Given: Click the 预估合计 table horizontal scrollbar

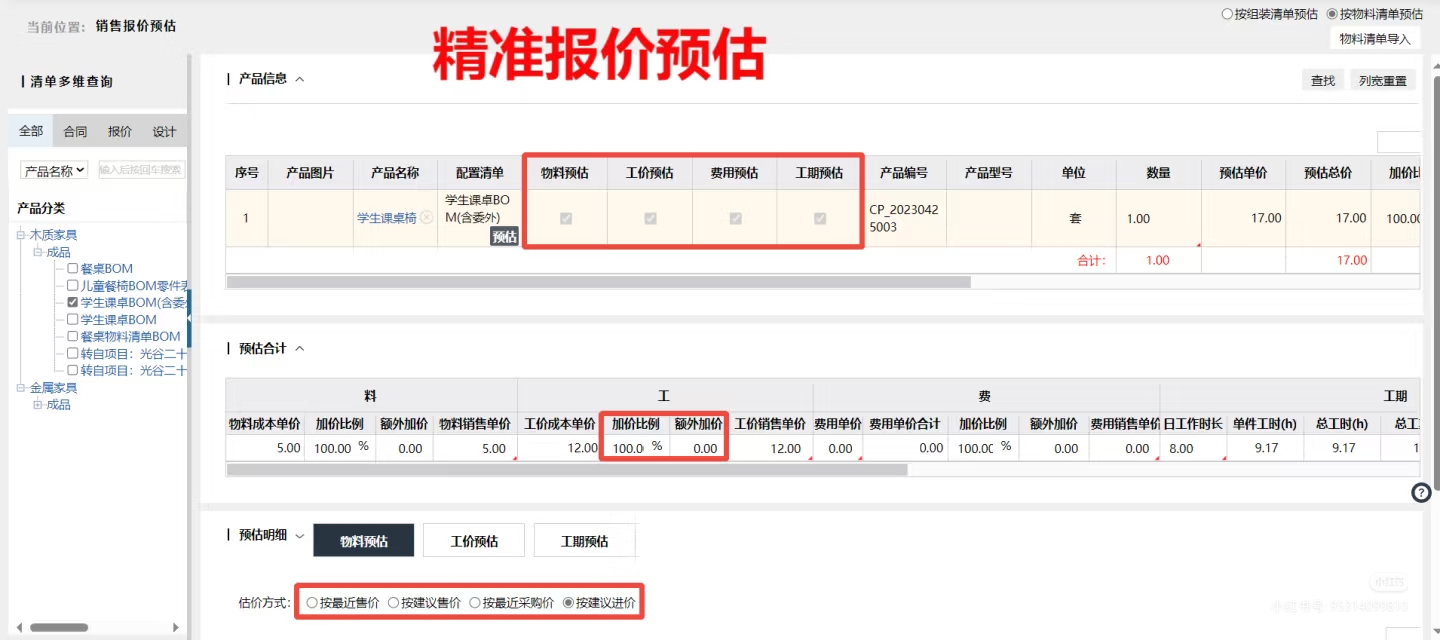Looking at the screenshot, I should click(x=567, y=469).
